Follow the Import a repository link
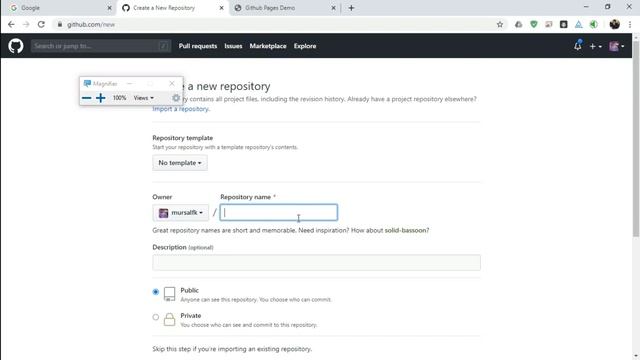This screenshot has width=640, height=360. pos(180,109)
